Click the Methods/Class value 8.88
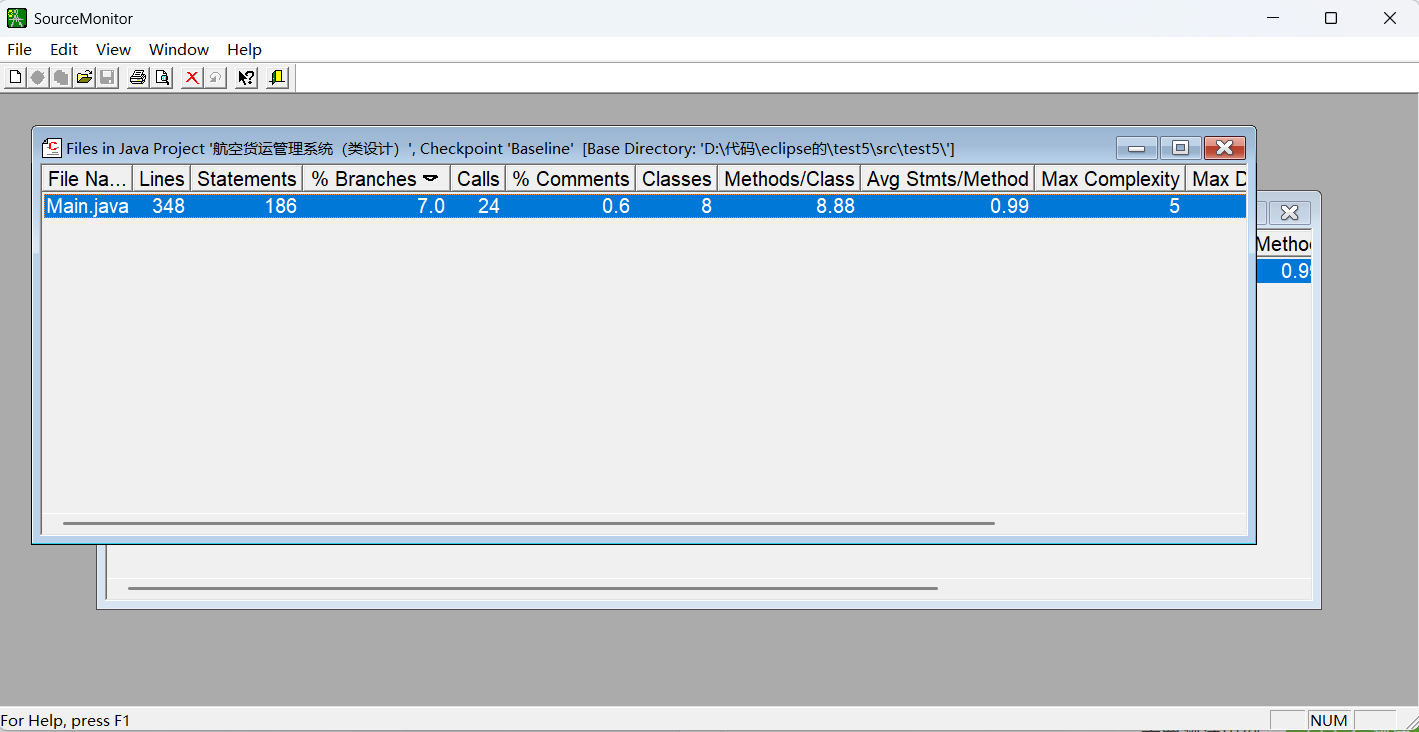This screenshot has height=732, width=1419. (x=836, y=206)
